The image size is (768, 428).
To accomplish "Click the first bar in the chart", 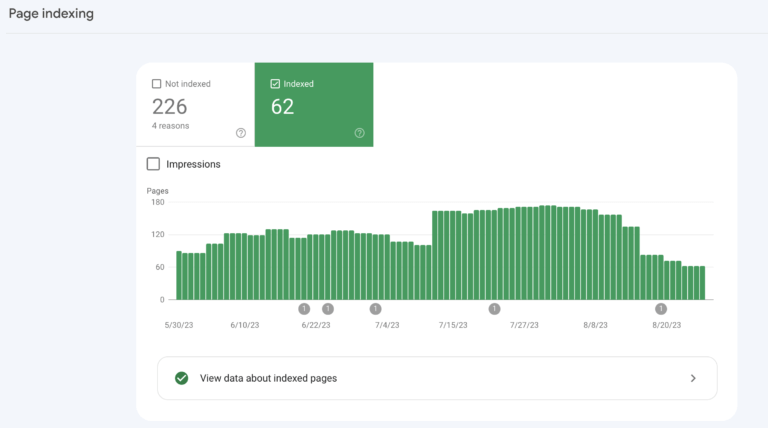I will (x=179, y=275).
